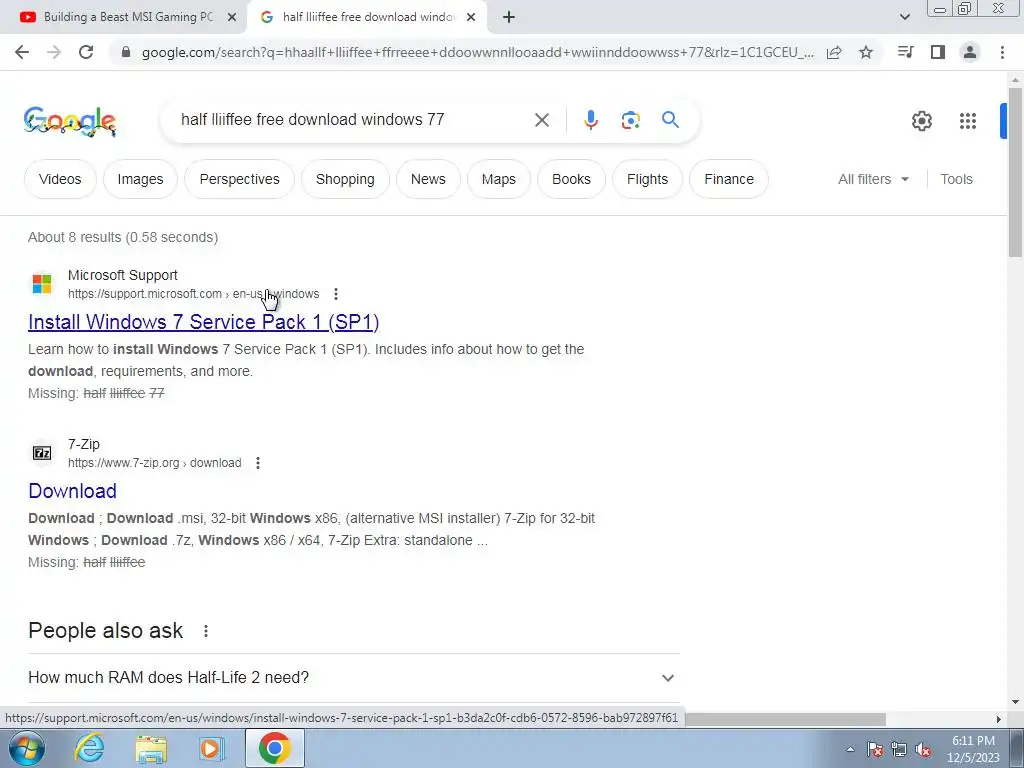The width and height of the screenshot is (1024, 768).
Task: Open the share page icon in address bar
Action: [x=834, y=52]
